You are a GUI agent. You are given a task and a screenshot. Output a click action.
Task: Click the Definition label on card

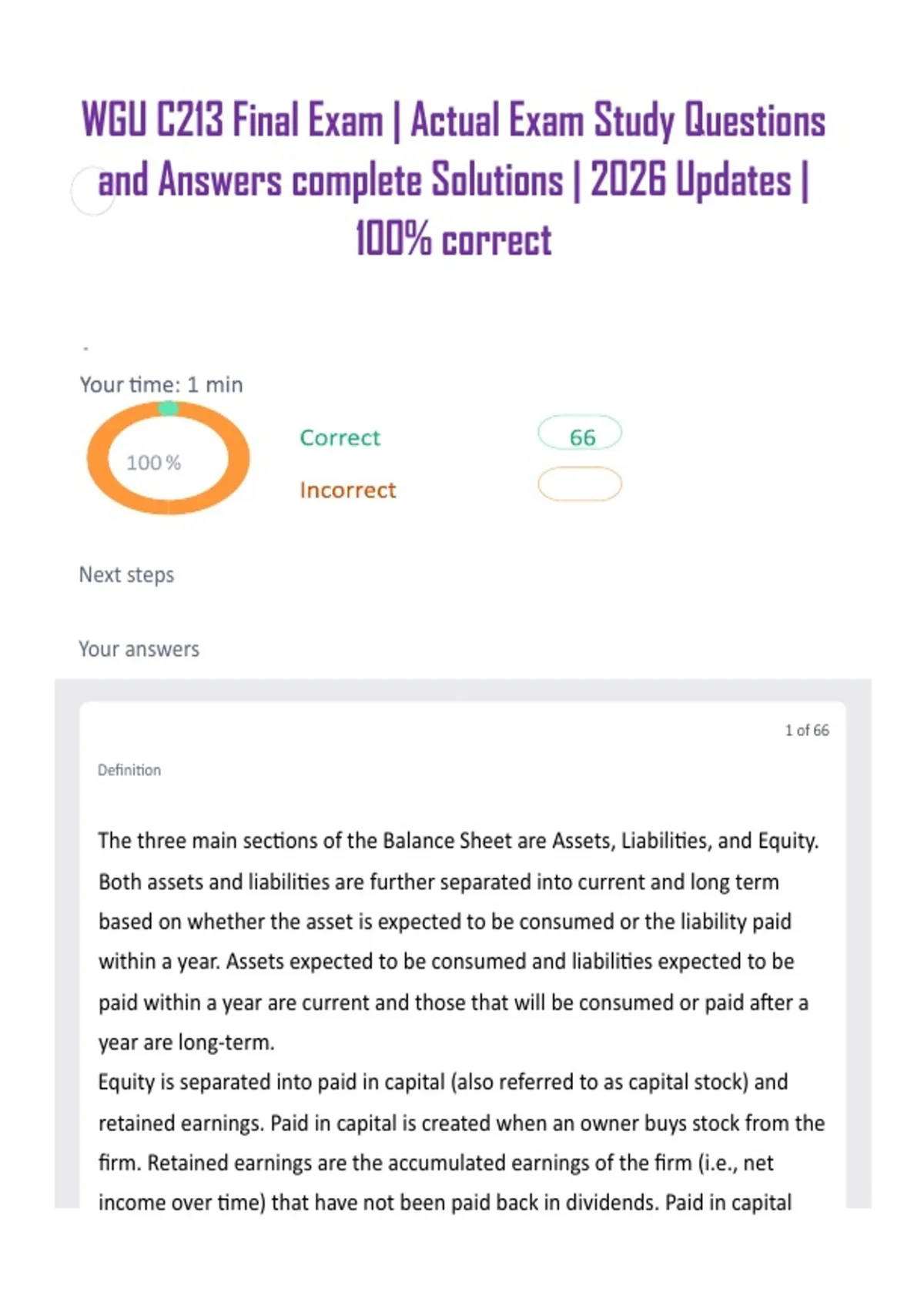[x=129, y=770]
